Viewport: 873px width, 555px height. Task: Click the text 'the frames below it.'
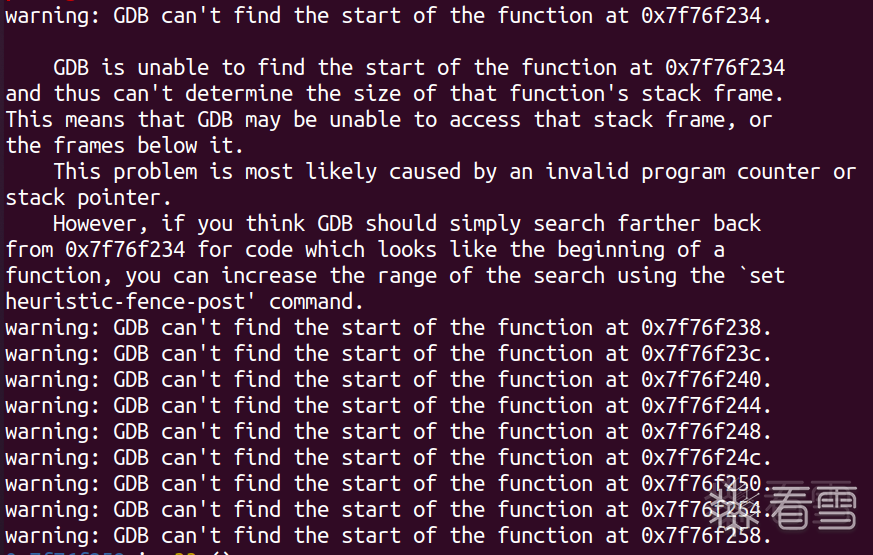(x=125, y=146)
